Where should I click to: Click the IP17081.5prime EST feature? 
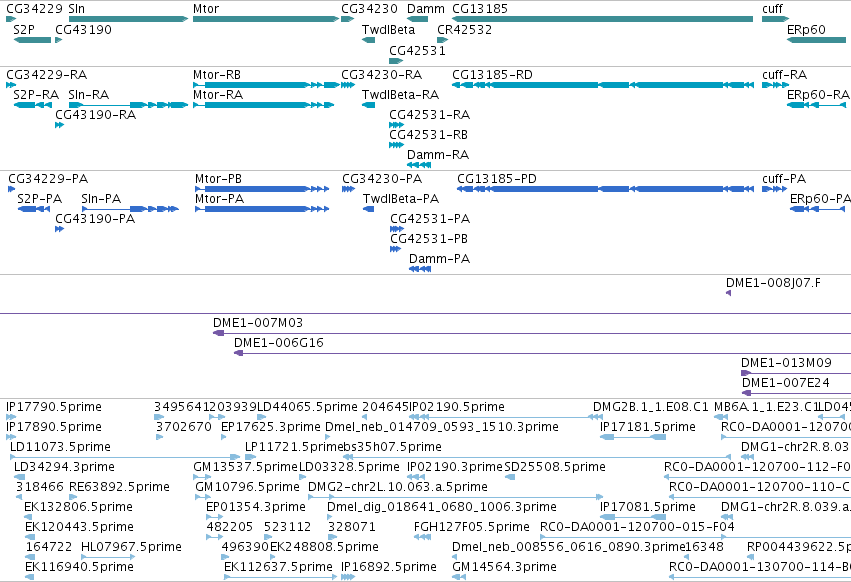[633, 517]
